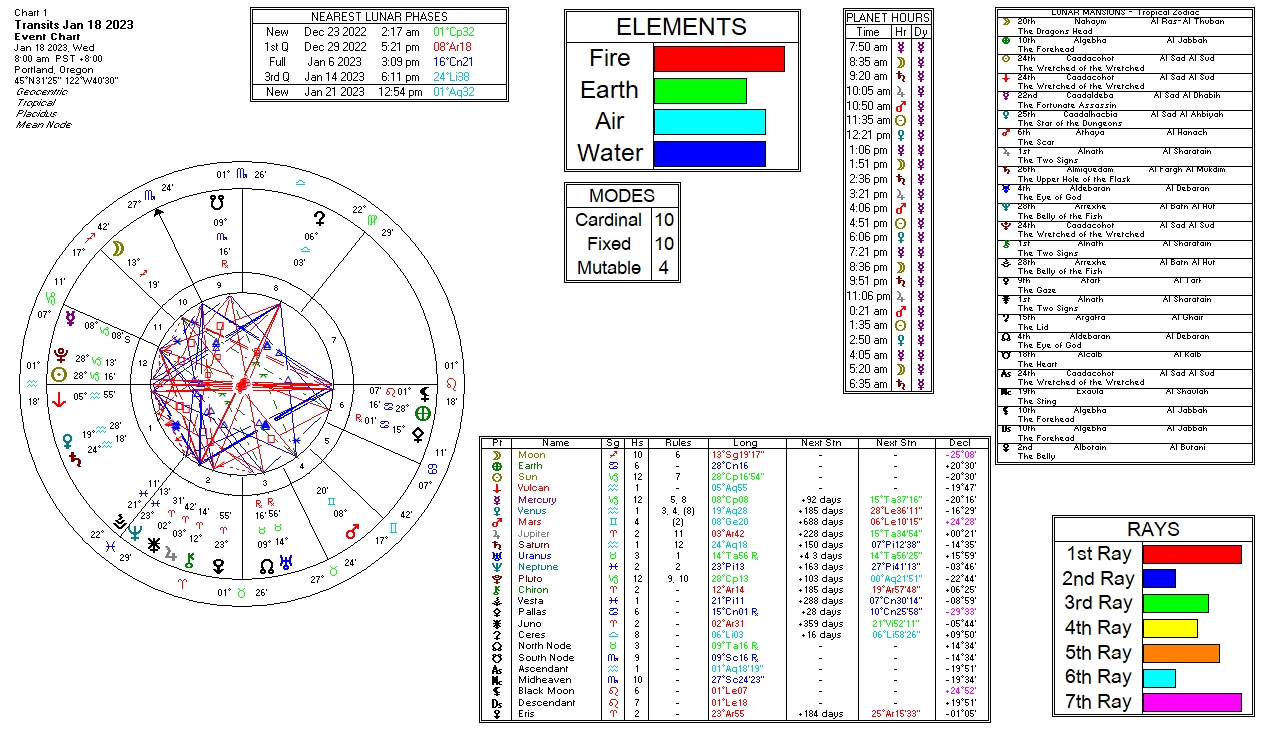Select the Mutable mode row
The image size is (1267, 741).
[622, 268]
